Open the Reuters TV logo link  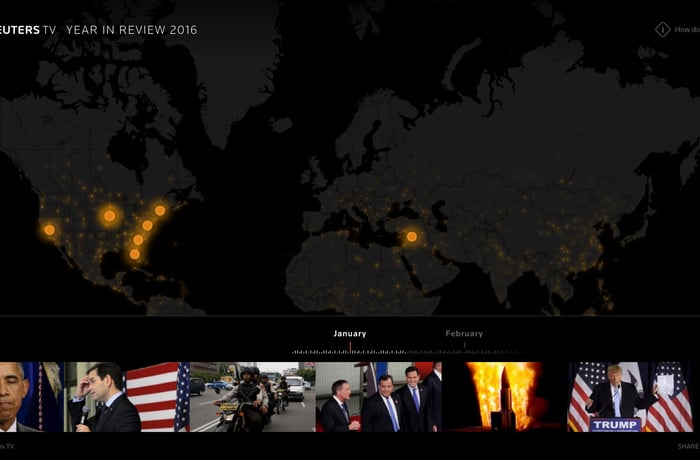pos(28,30)
